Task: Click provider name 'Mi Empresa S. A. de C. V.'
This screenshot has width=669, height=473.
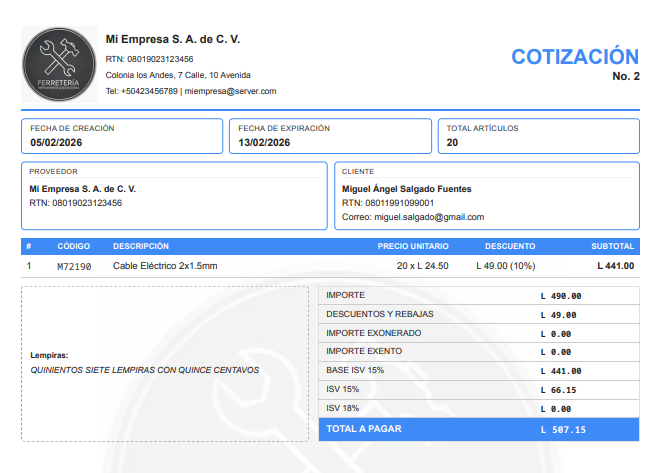Action: (x=82, y=189)
